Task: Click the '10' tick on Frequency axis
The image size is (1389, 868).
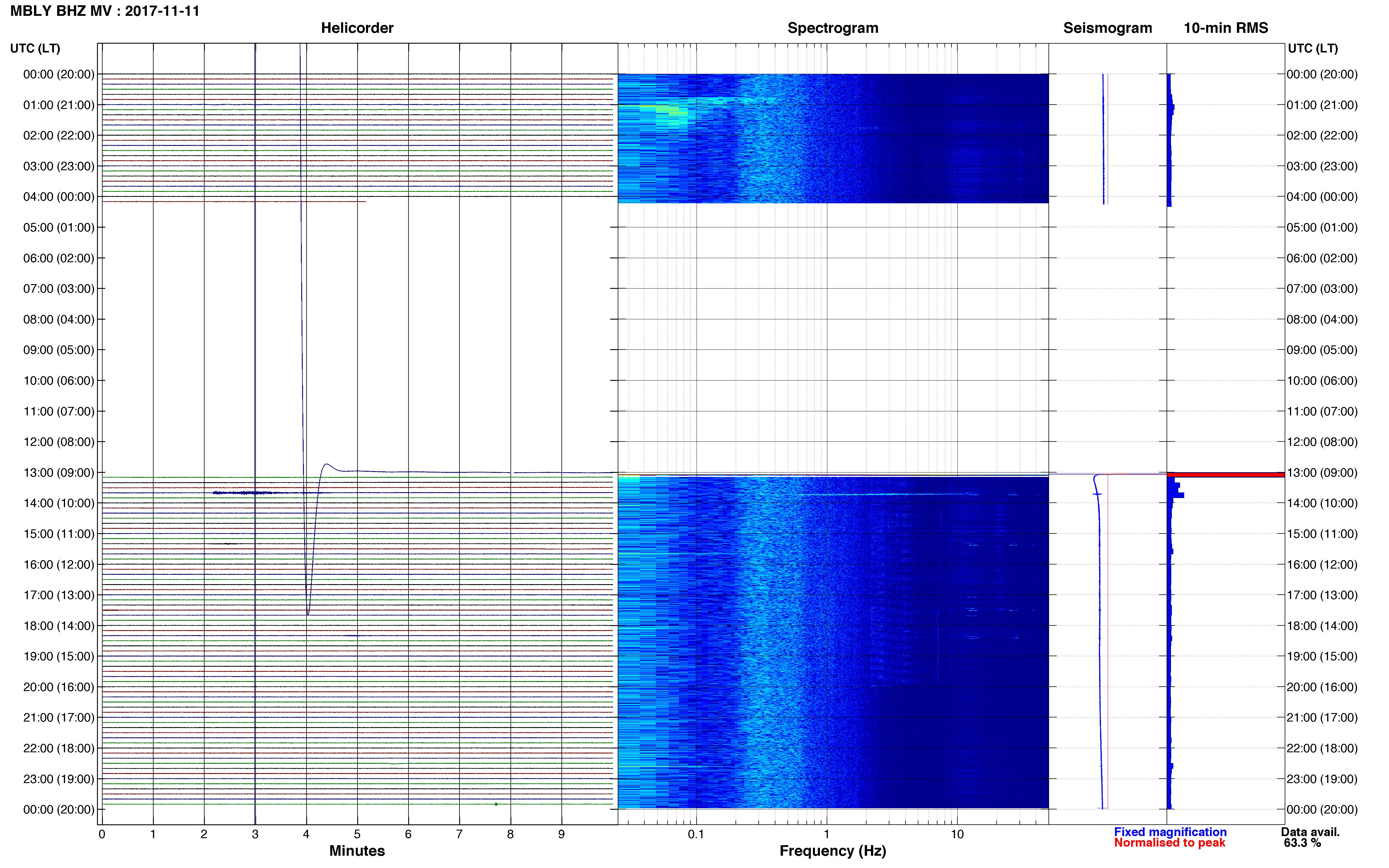Action: point(957,834)
